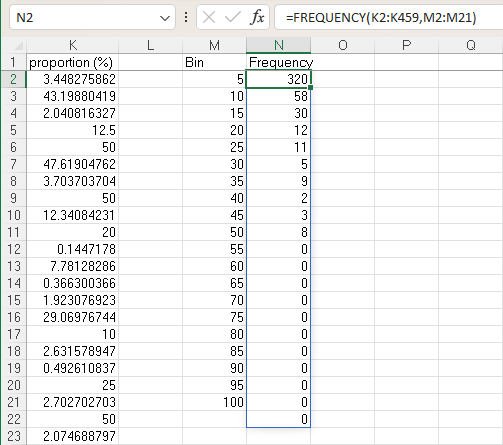Select column M header
This screenshot has height=445, width=503.
[214, 45]
